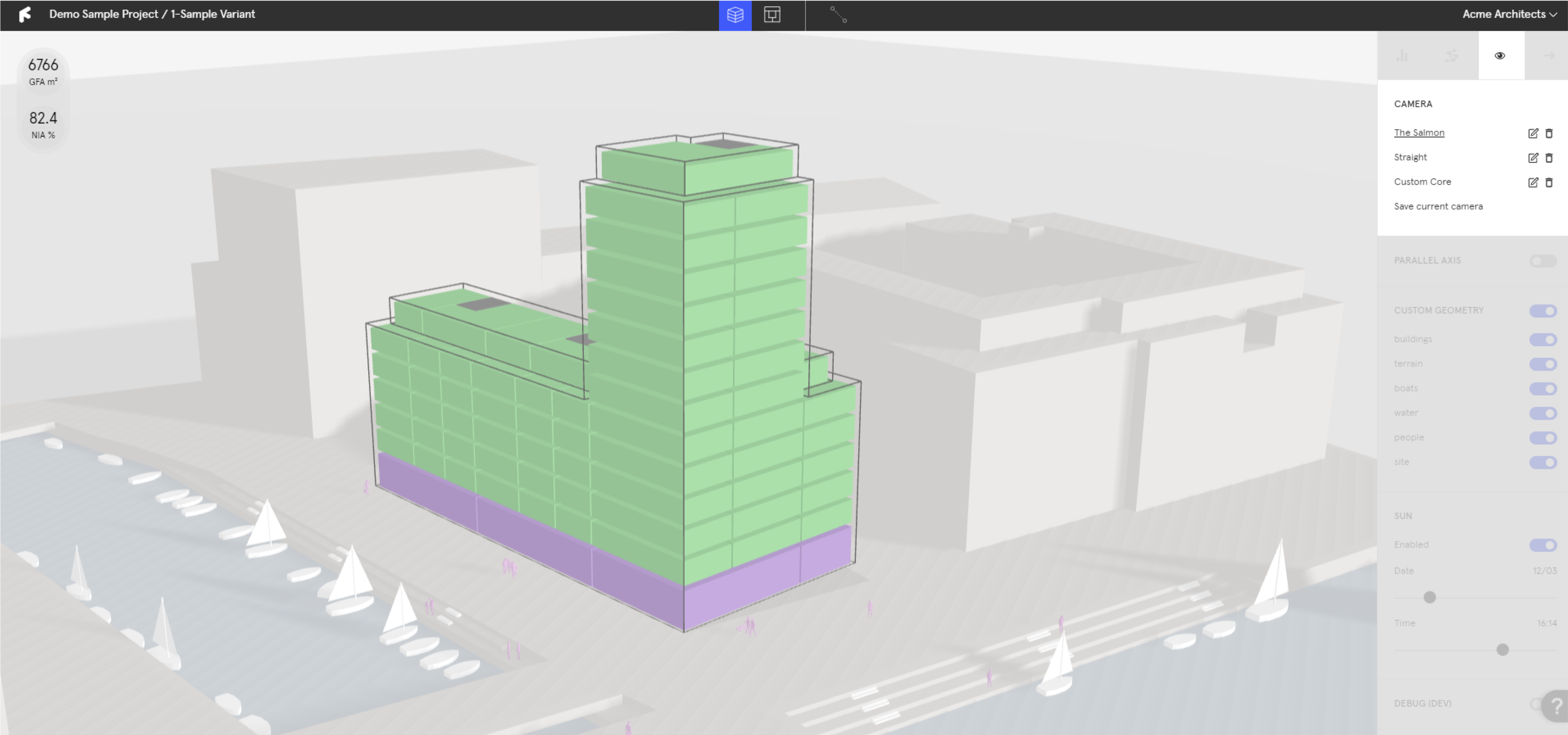Edit the Straight camera preset
This screenshot has width=1568, height=735.
coord(1533,158)
